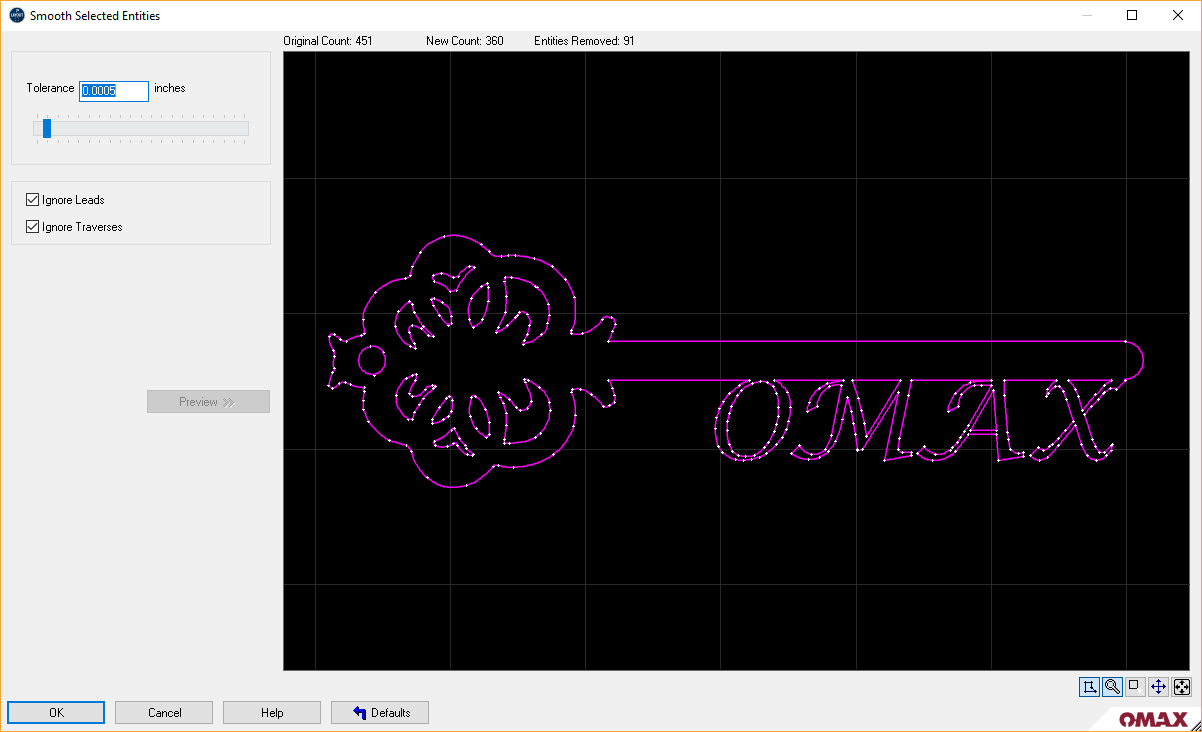Click the blue Tolerance slider handle
The image size is (1202, 732).
47,128
